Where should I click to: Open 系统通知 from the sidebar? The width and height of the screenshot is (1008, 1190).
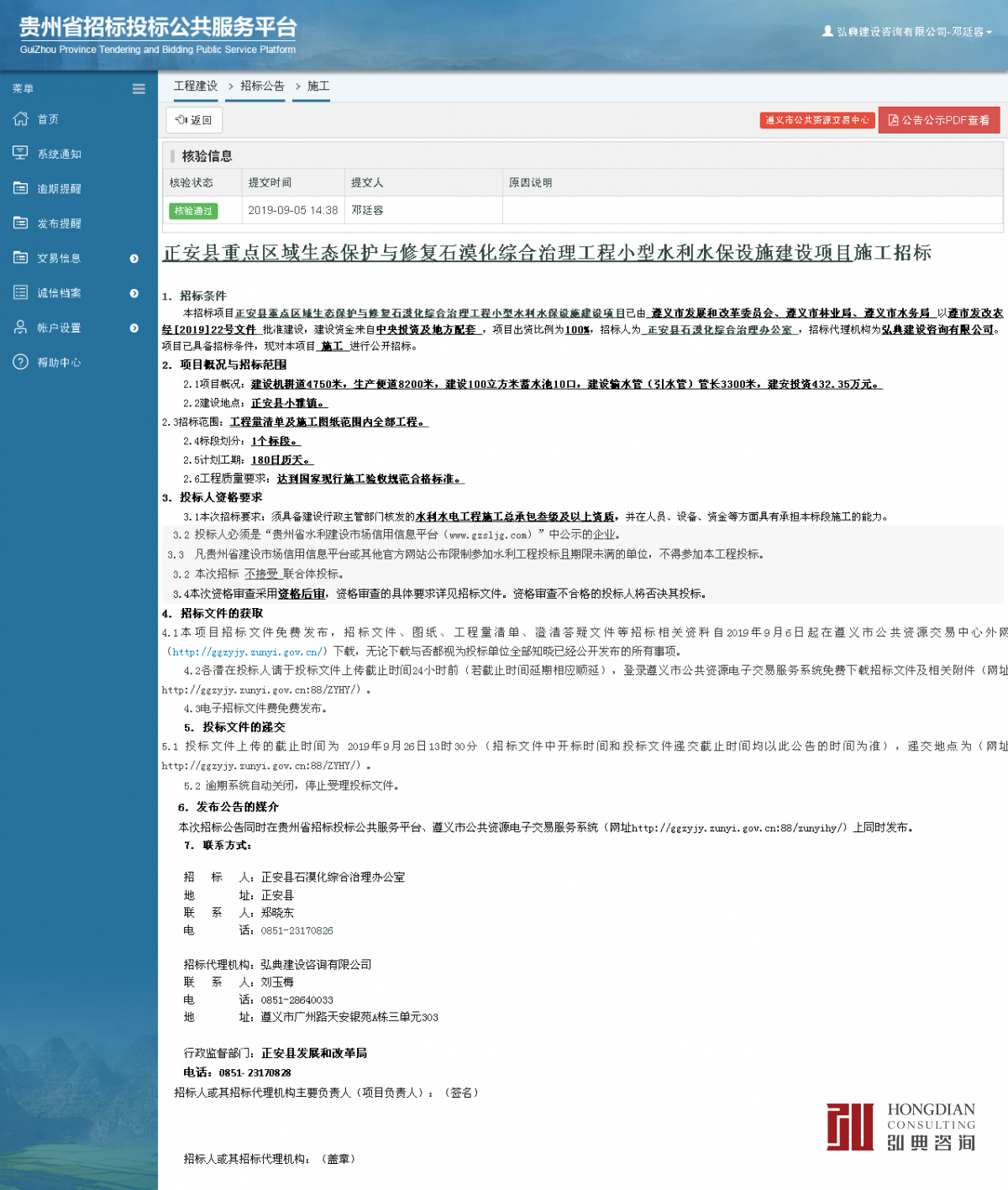(20, 153)
